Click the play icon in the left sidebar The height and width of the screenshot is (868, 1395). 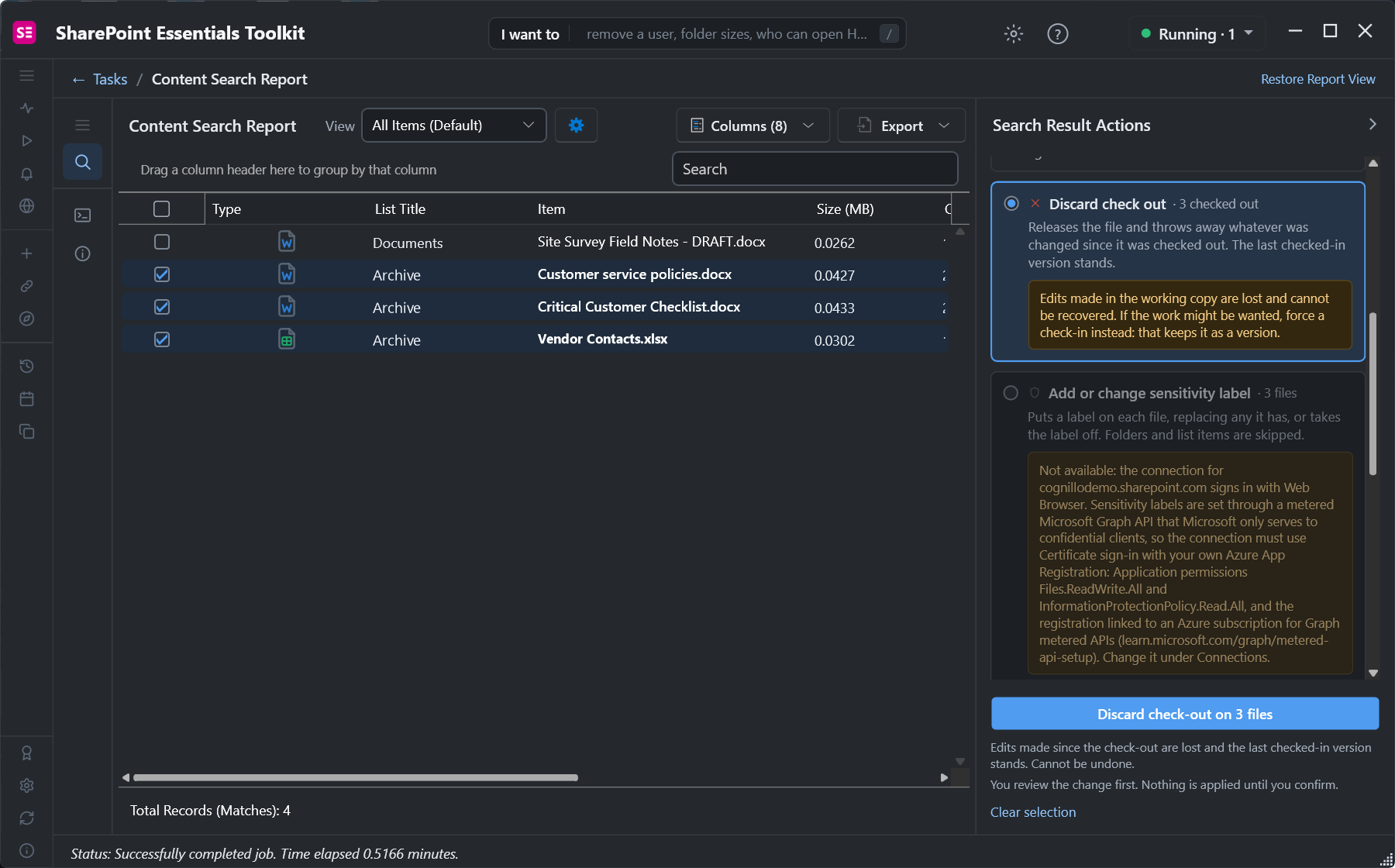click(x=27, y=141)
